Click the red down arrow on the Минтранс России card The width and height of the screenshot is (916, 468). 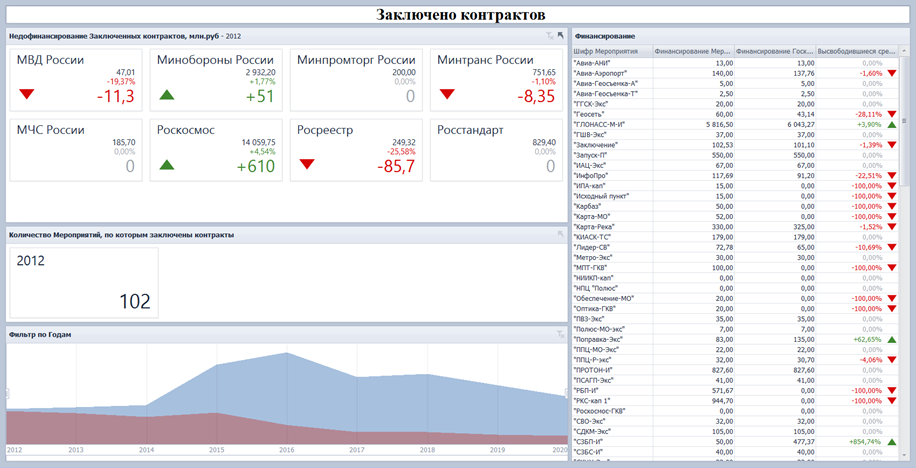pos(447,94)
